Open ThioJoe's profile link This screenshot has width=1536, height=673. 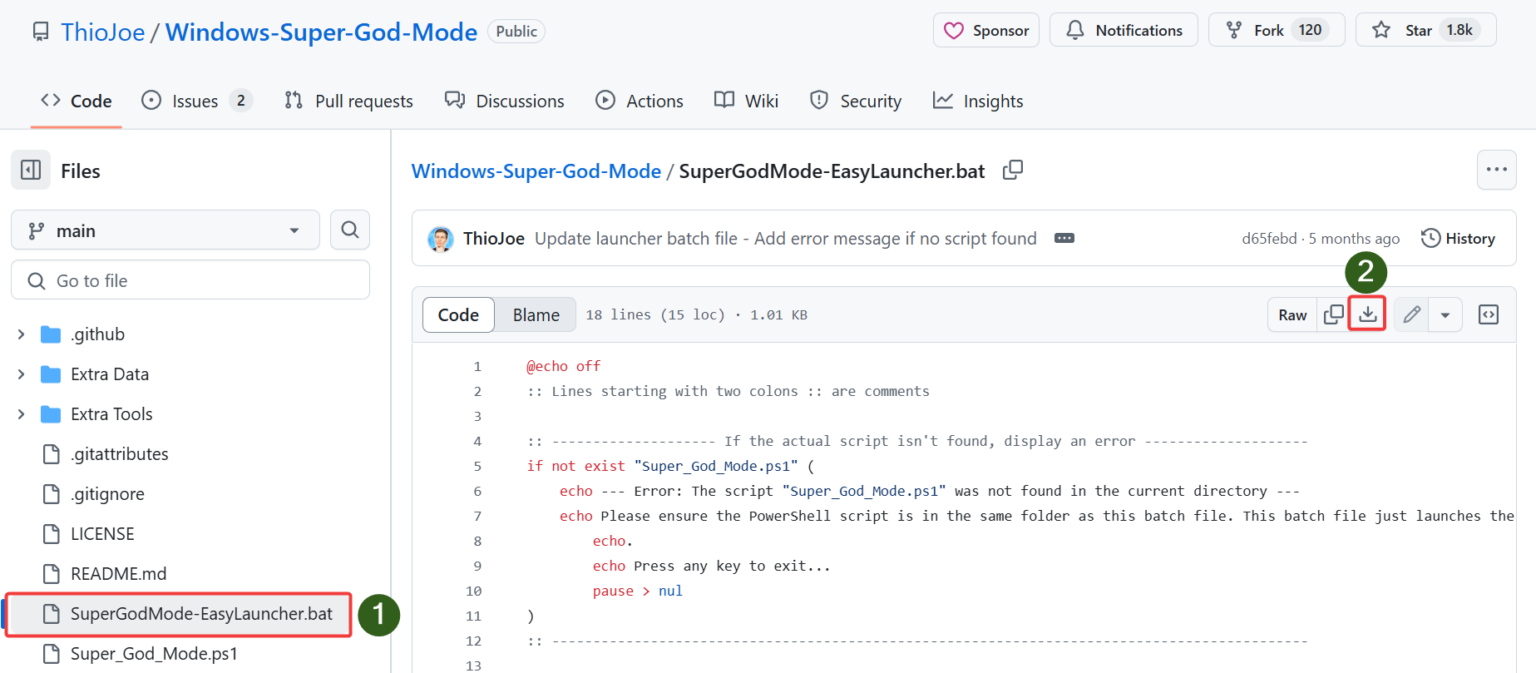(x=102, y=31)
